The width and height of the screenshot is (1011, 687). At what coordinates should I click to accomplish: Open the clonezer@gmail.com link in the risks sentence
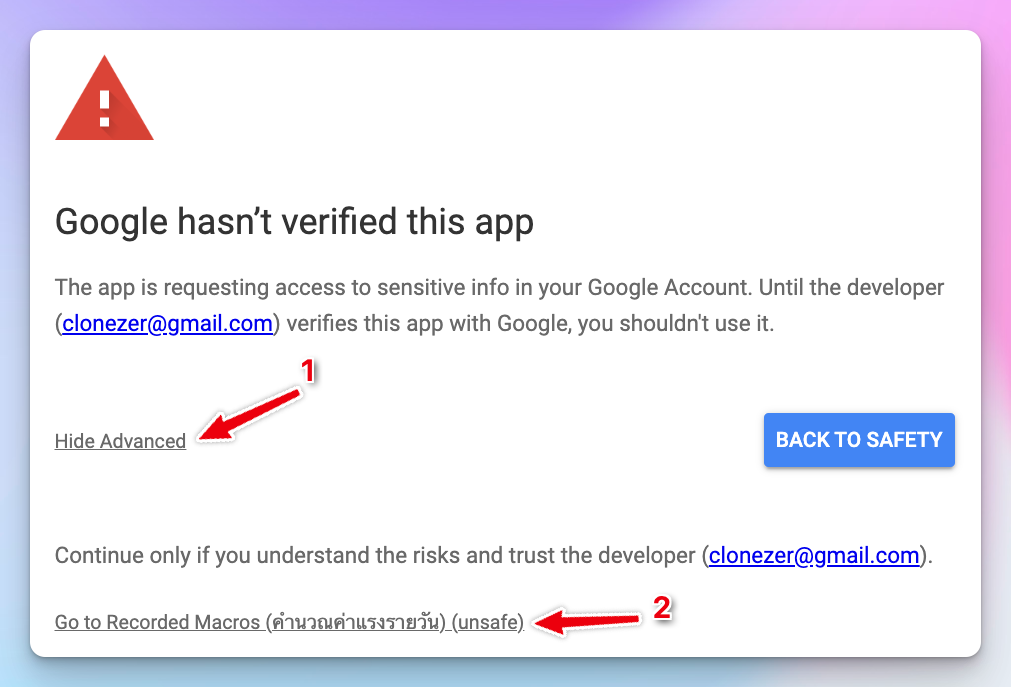813,555
